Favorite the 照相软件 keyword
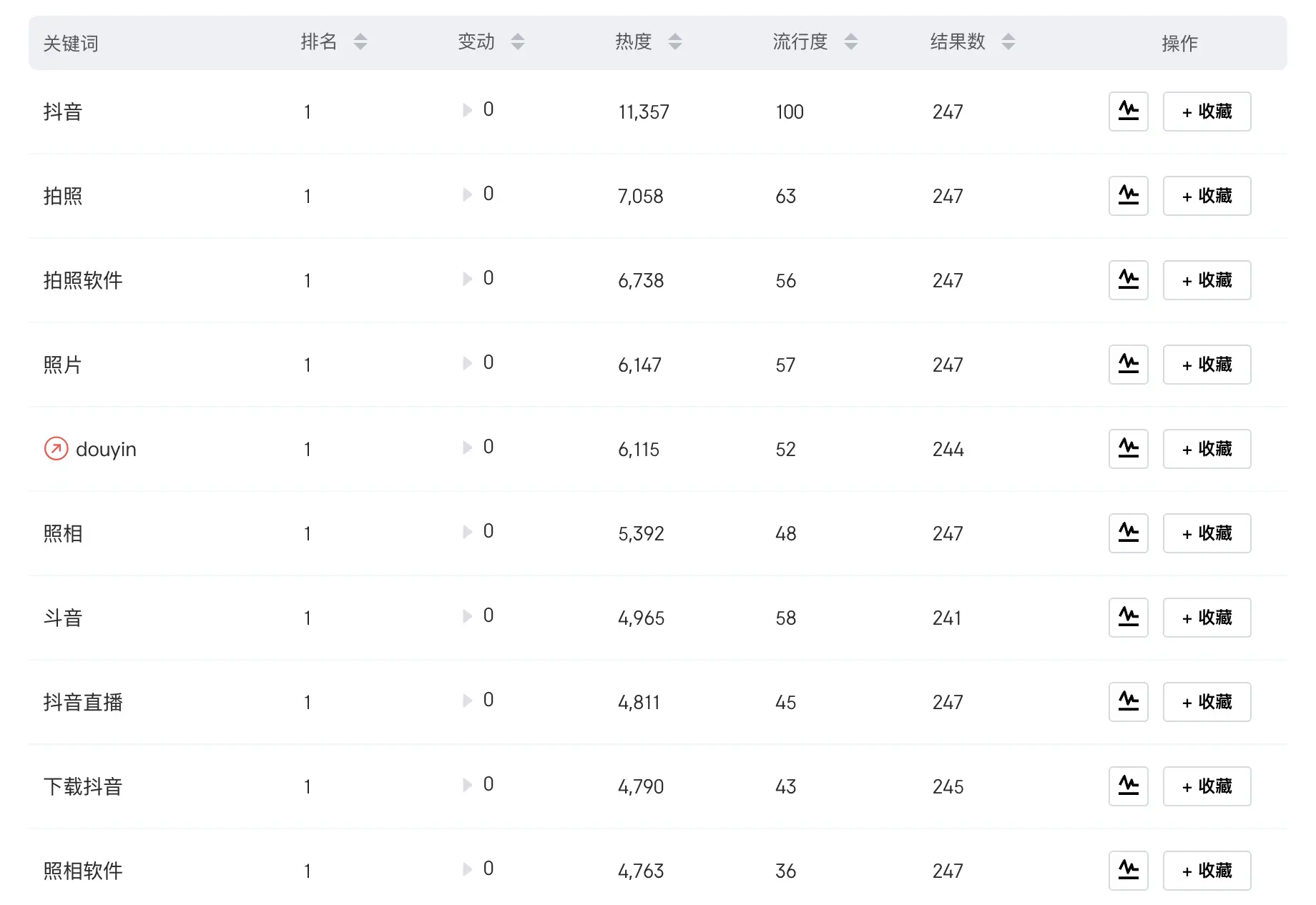Screen dimensions: 1316x905 click(1207, 871)
